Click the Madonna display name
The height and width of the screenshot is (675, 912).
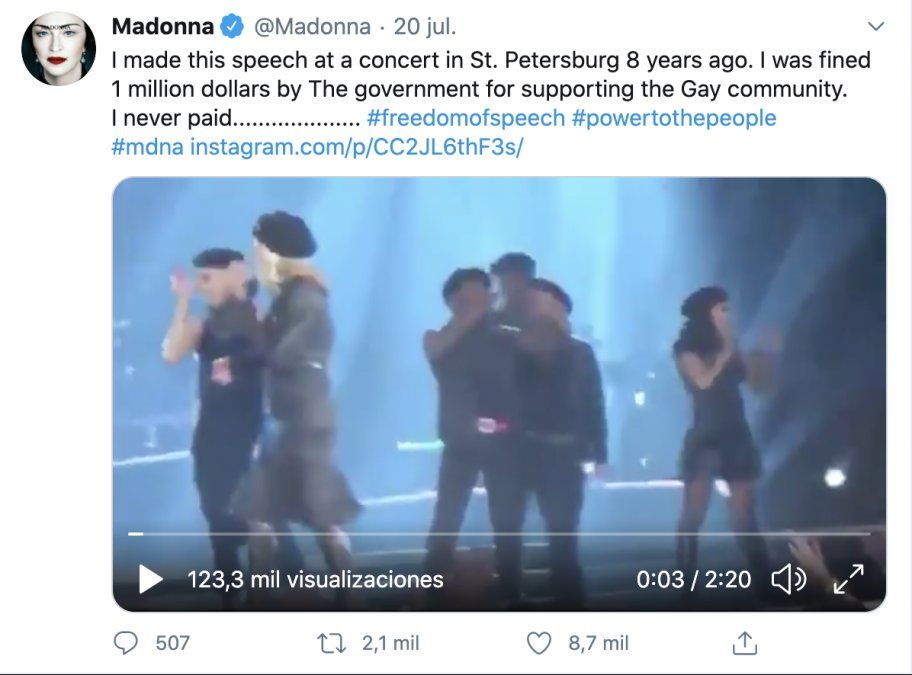point(162,26)
